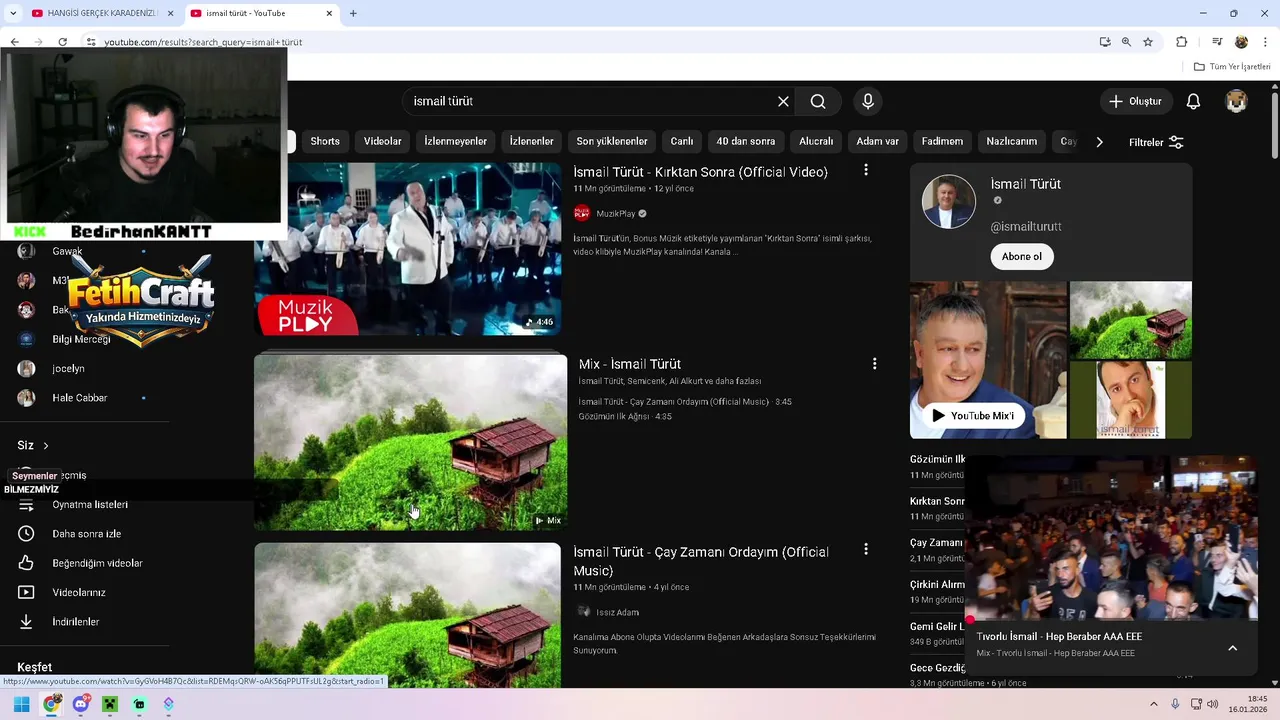Open the YouTube account avatar menu
Screen dimensions: 1280x720
1237,101
